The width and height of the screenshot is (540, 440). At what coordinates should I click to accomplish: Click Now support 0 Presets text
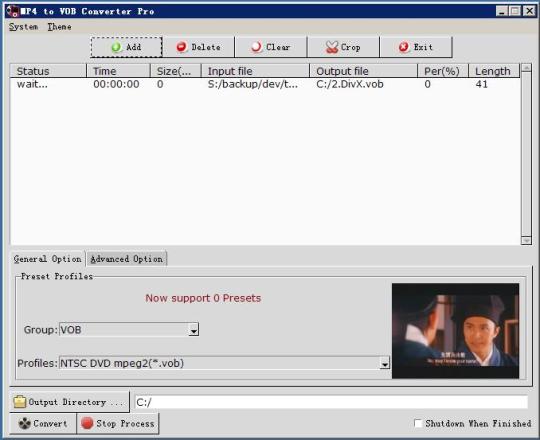tap(203, 298)
